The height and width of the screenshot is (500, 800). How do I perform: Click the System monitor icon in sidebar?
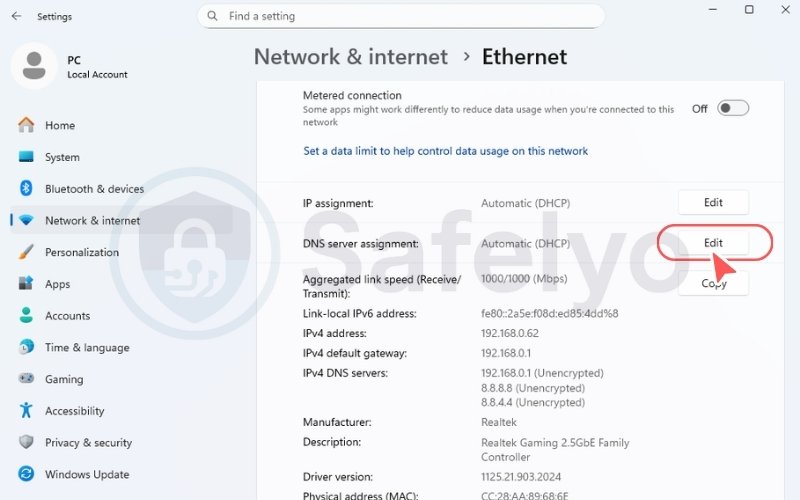(x=26, y=157)
